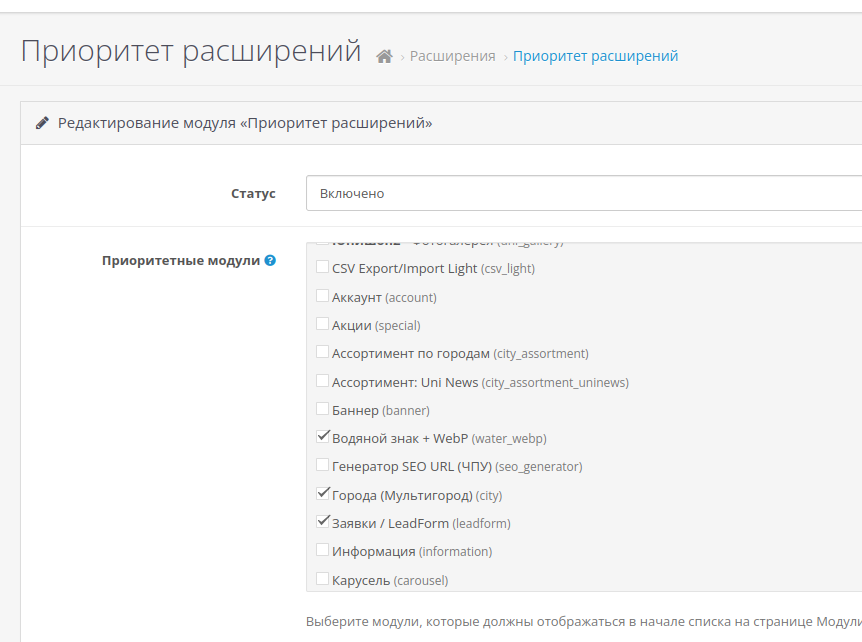The width and height of the screenshot is (862, 642).
Task: Open the Расширения breadcrumb link
Action: (x=452, y=56)
